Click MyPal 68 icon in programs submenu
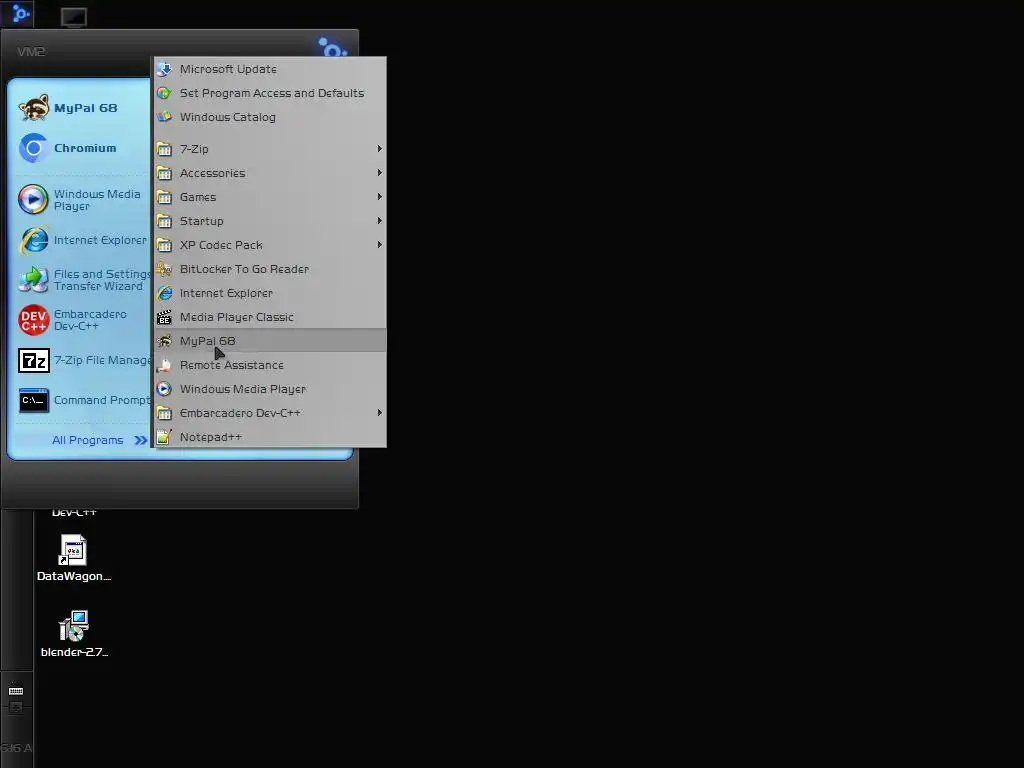1024x768 pixels. 165,341
